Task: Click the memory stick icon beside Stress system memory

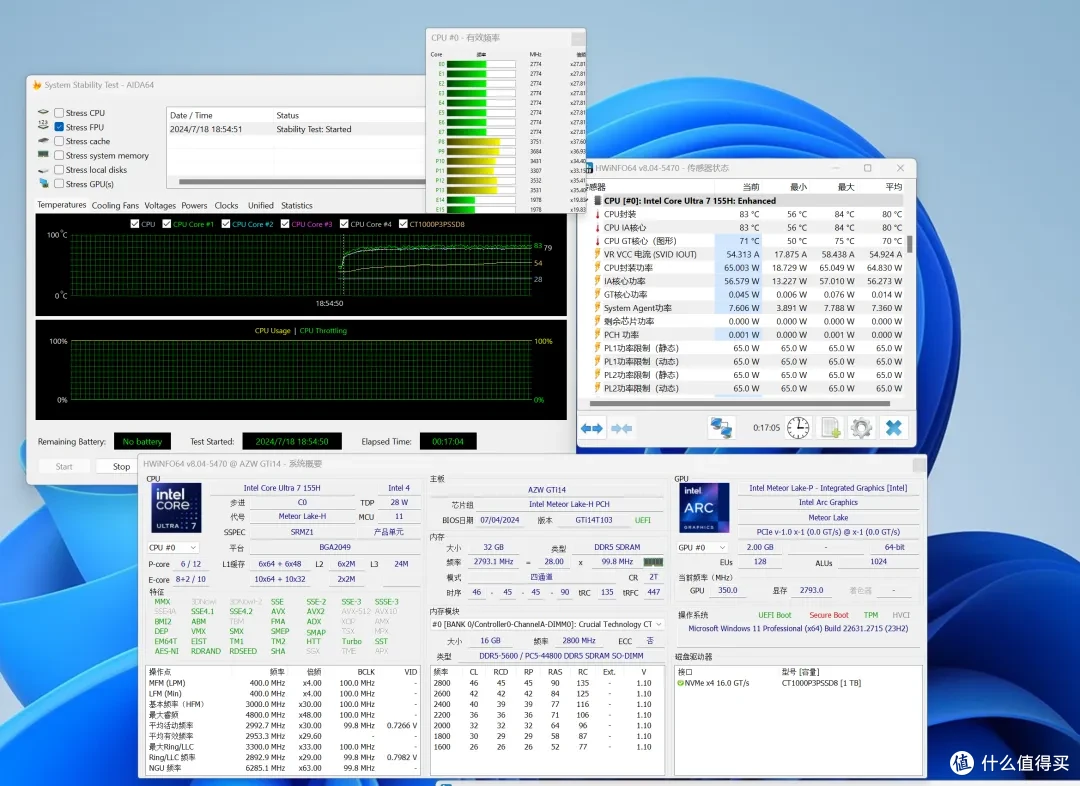Action: (43, 155)
